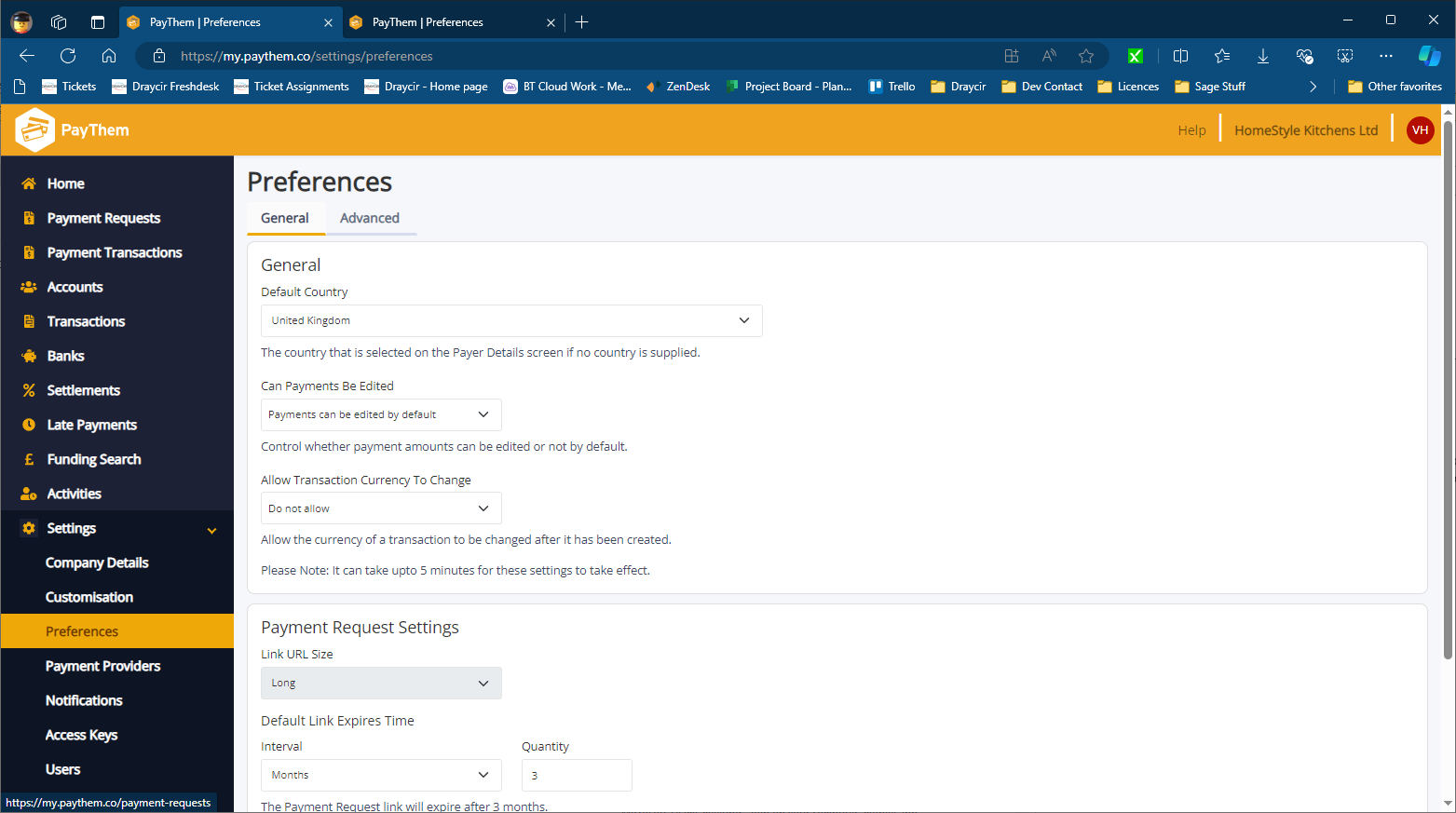This screenshot has height=813, width=1456.
Task: Switch to the Advanced tab
Action: tap(370, 218)
